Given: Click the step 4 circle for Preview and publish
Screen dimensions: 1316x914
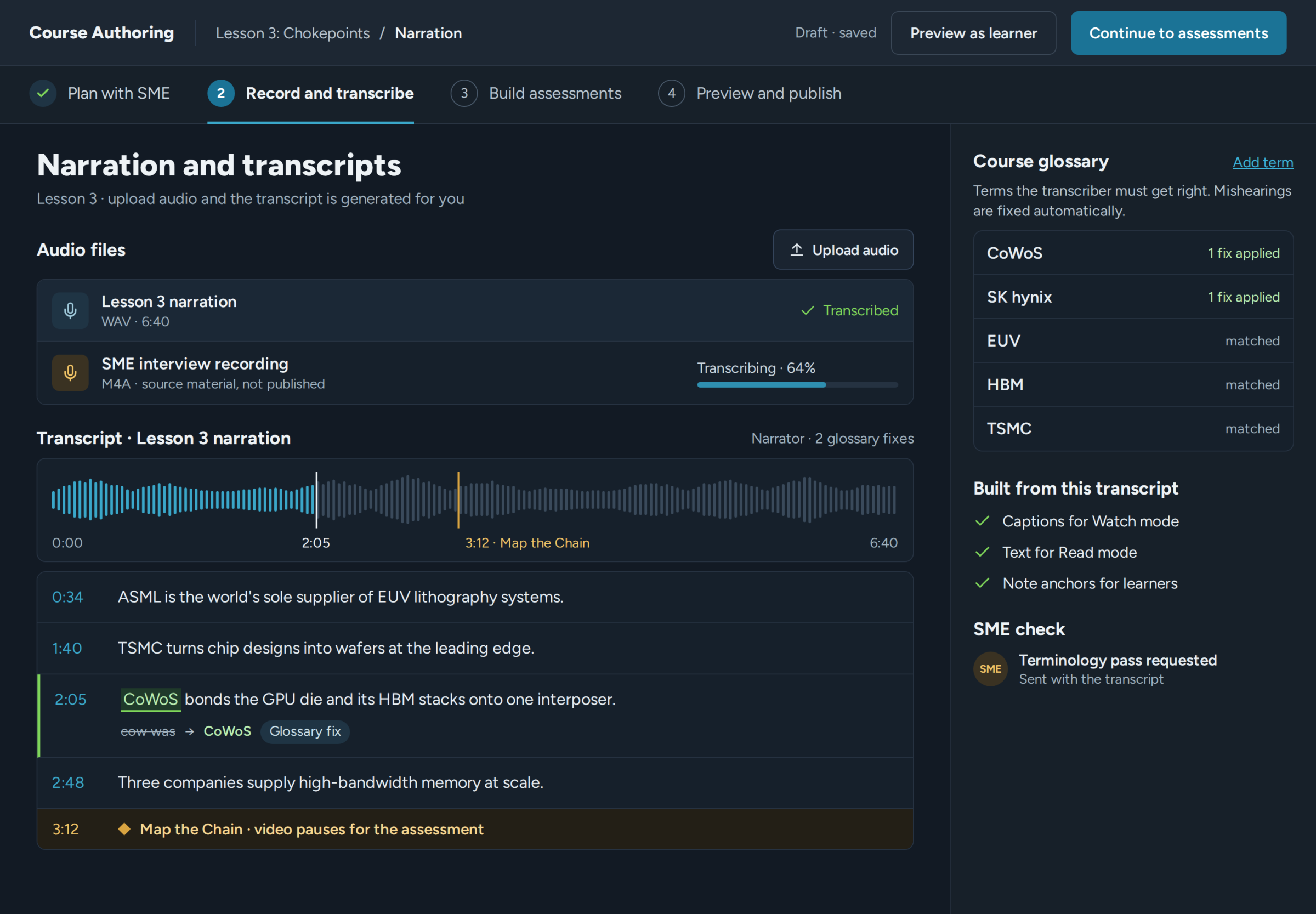Looking at the screenshot, I should tap(671, 93).
